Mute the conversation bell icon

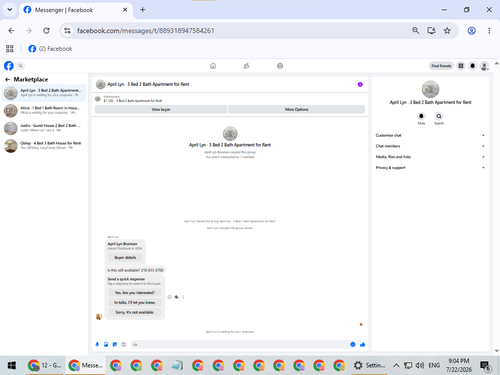[x=421, y=116]
